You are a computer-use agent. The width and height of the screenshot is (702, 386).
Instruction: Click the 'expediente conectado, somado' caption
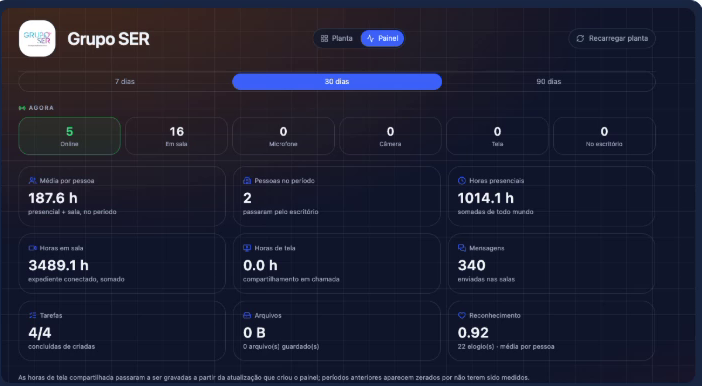pos(77,279)
